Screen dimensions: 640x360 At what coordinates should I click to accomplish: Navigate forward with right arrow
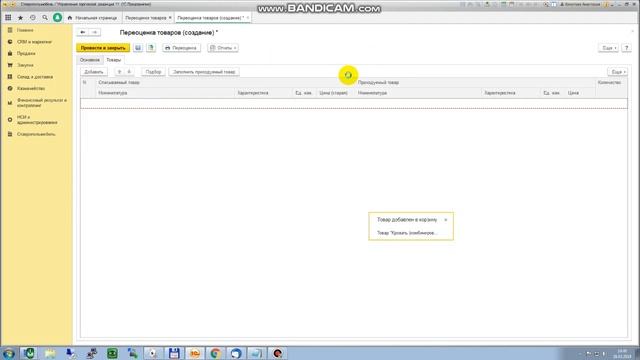pos(95,32)
